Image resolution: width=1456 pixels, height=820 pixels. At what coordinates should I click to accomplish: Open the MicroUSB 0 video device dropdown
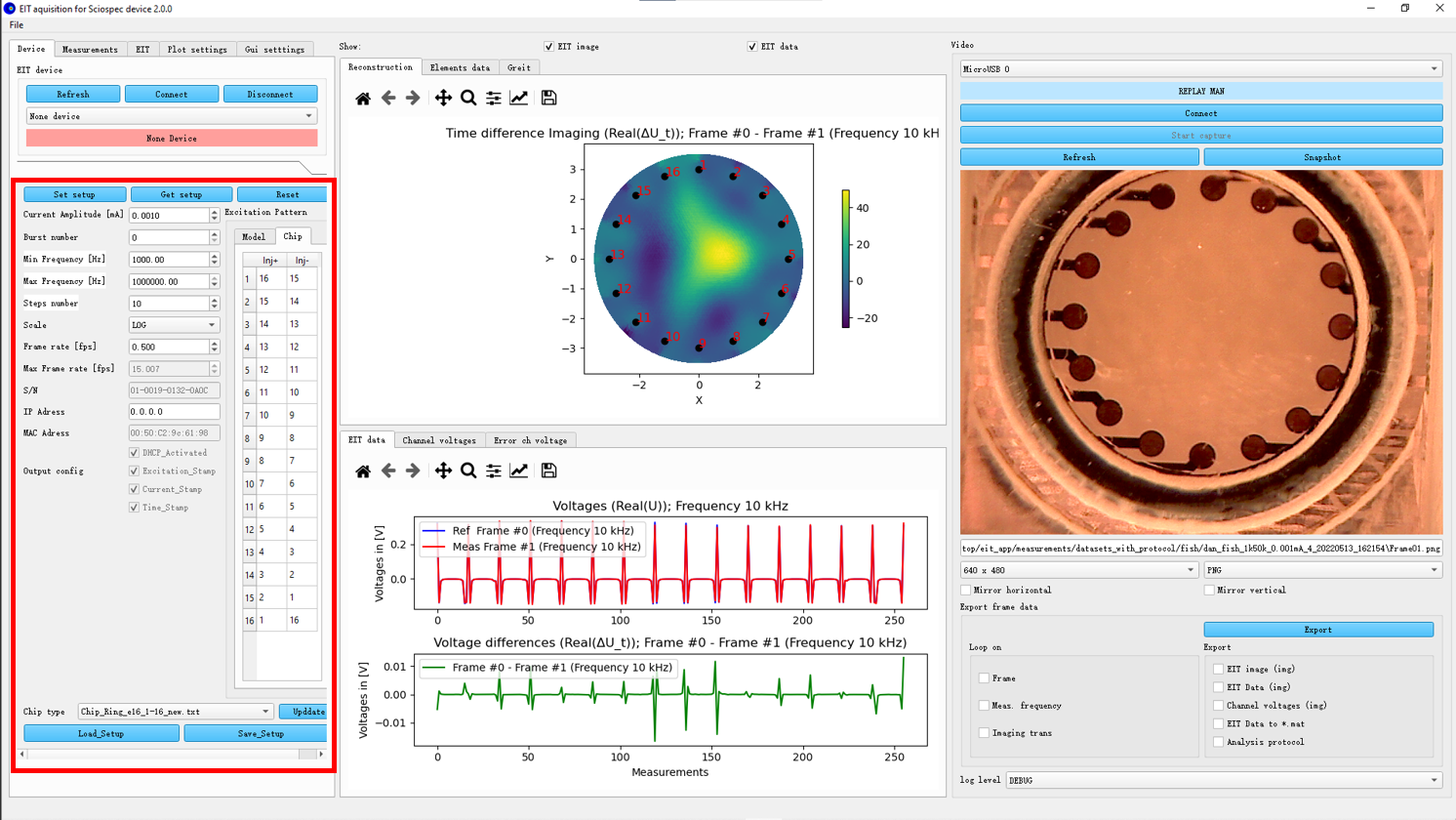tap(1200, 69)
